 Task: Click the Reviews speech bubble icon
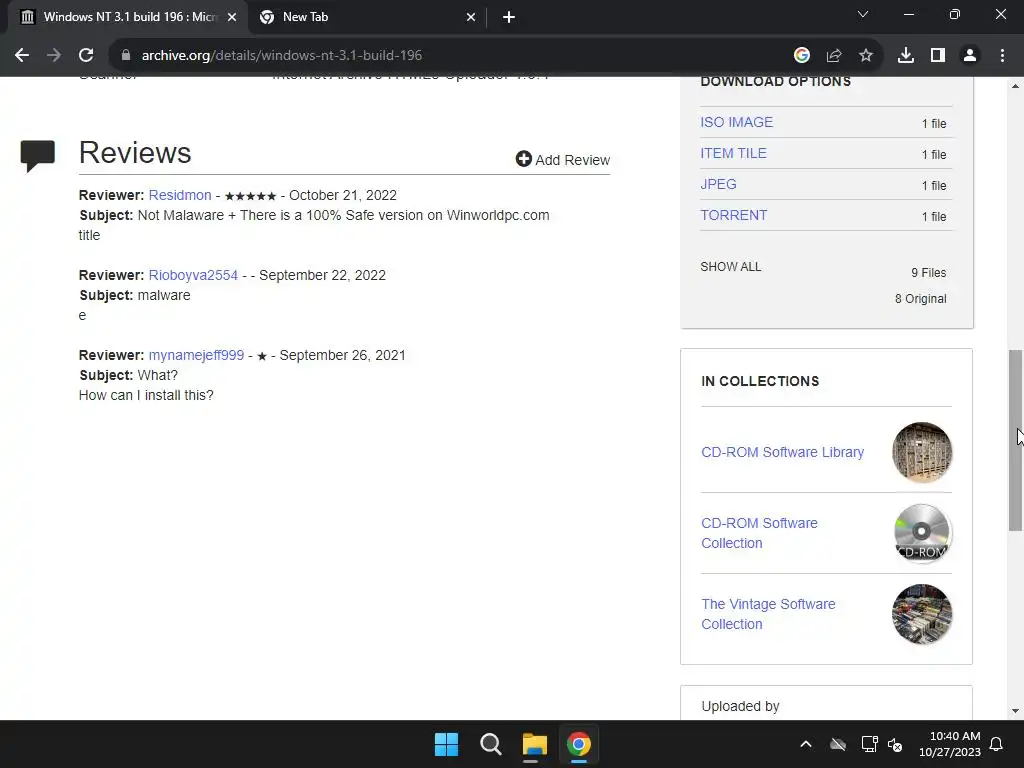(38, 156)
